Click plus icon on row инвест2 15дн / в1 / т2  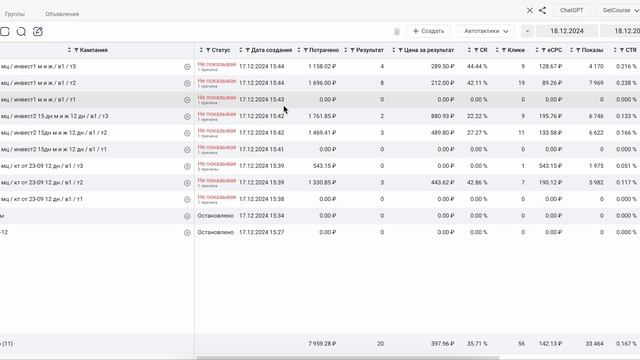pyautogui.click(x=187, y=133)
